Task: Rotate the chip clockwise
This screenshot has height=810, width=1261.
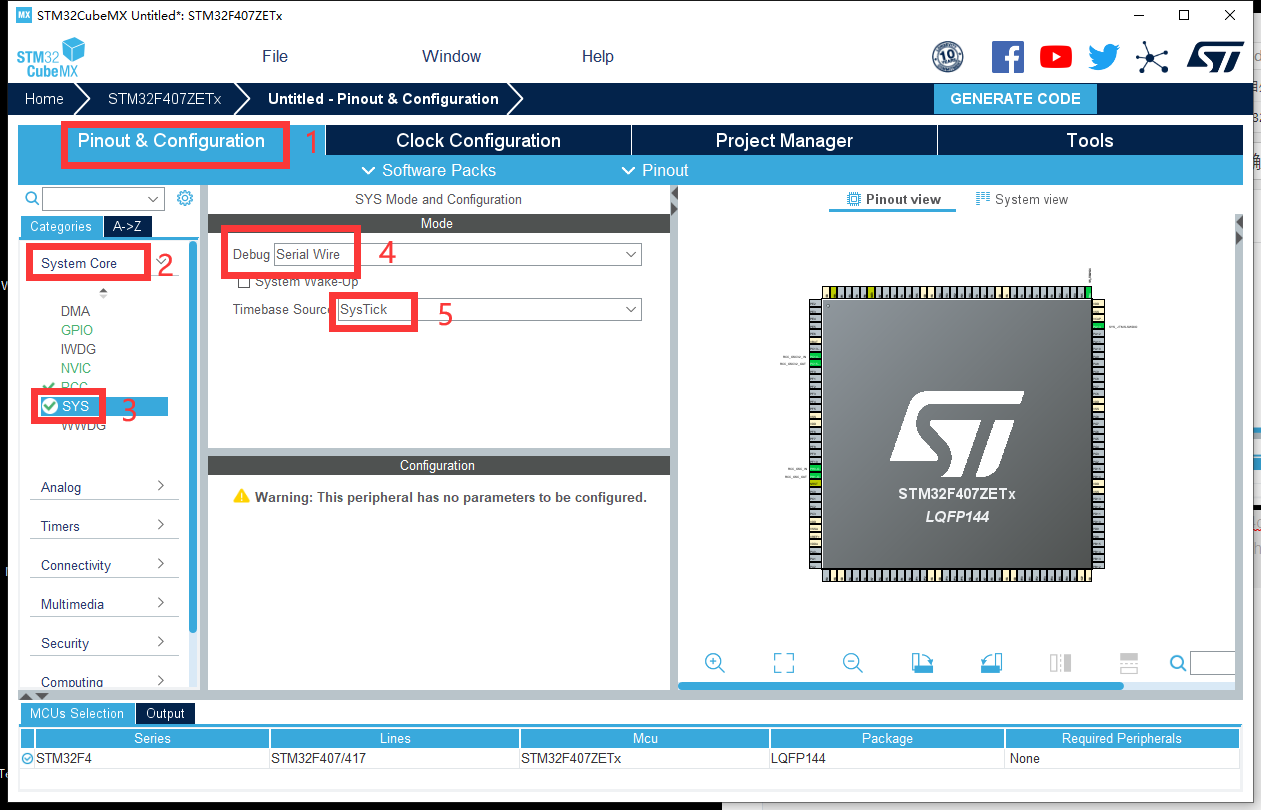Action: (922, 662)
